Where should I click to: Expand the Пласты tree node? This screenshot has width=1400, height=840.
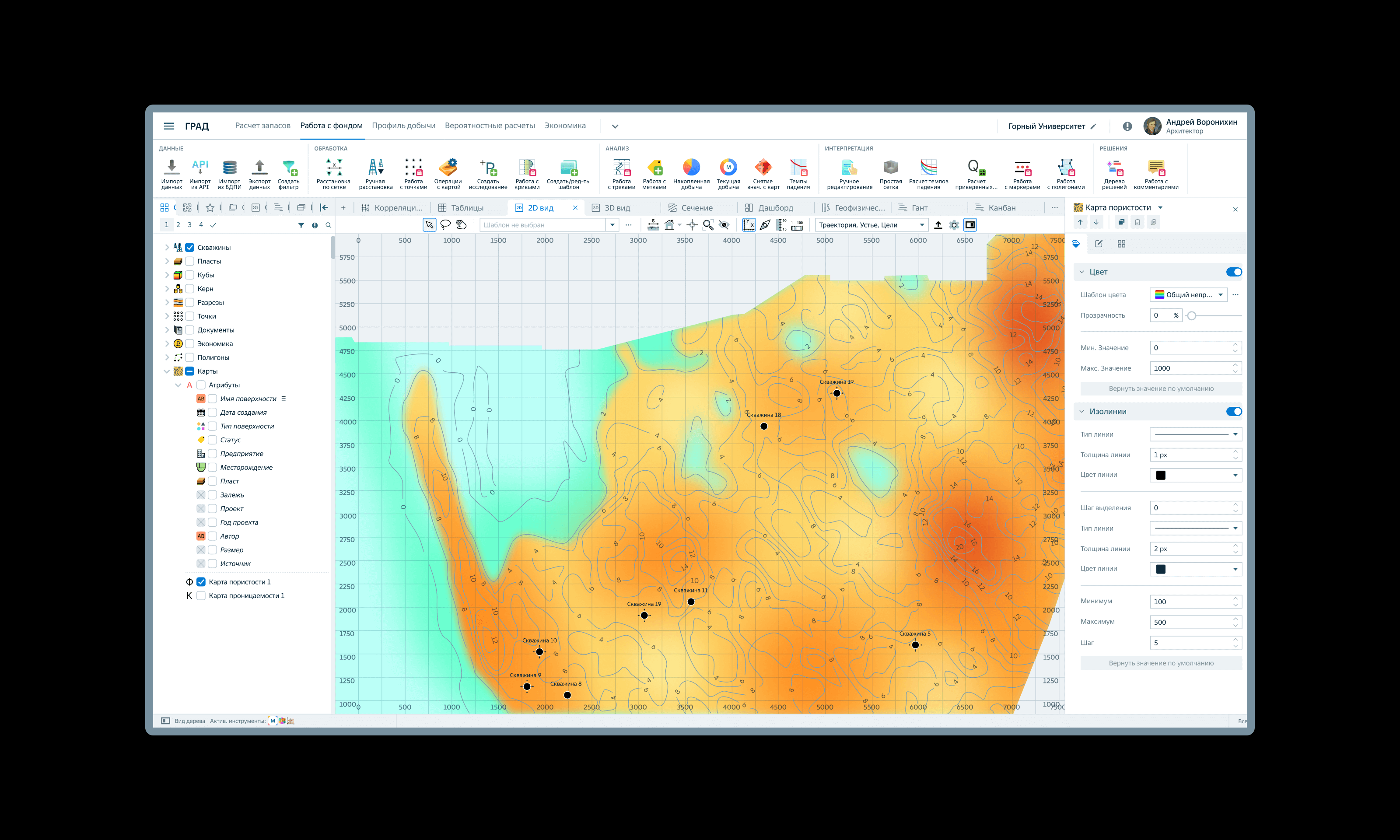pos(167,262)
